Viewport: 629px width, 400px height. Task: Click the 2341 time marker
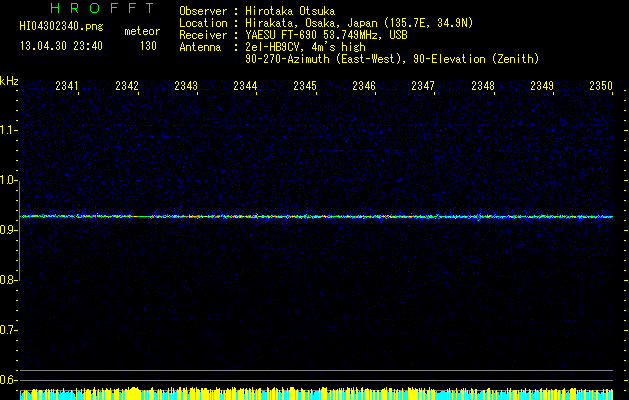(67, 86)
